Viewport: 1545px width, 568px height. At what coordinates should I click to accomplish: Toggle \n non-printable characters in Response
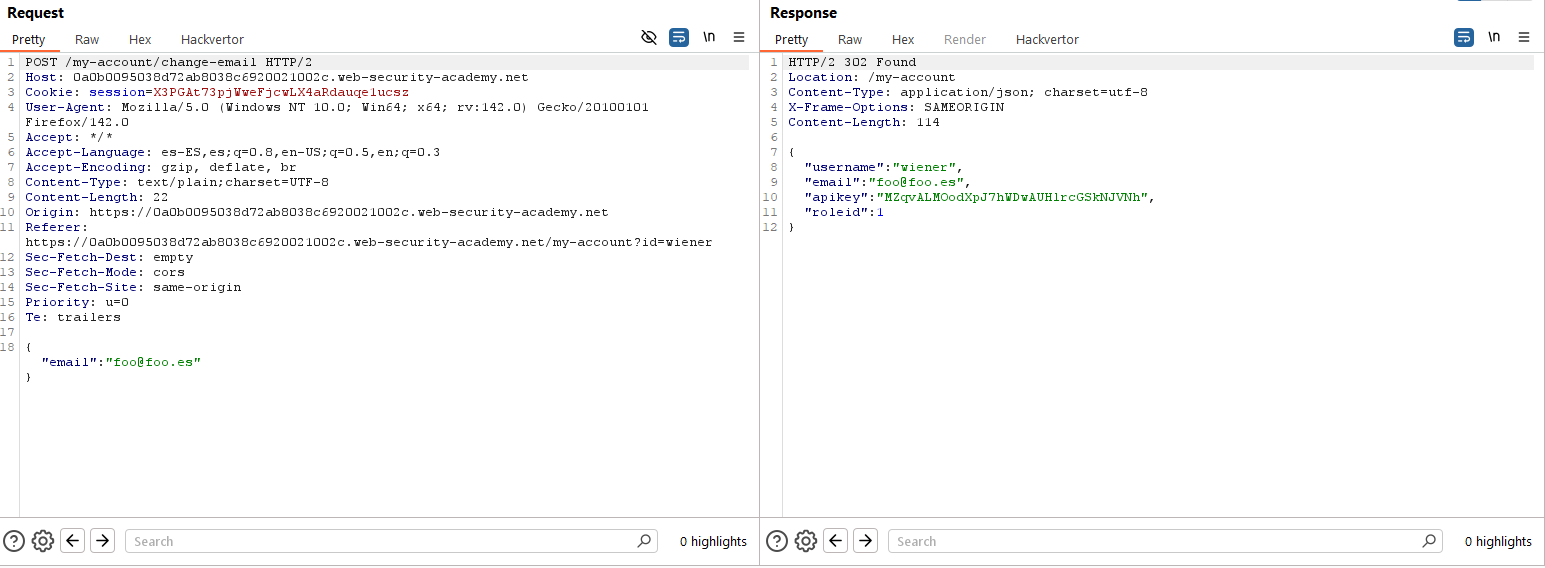[1494, 37]
